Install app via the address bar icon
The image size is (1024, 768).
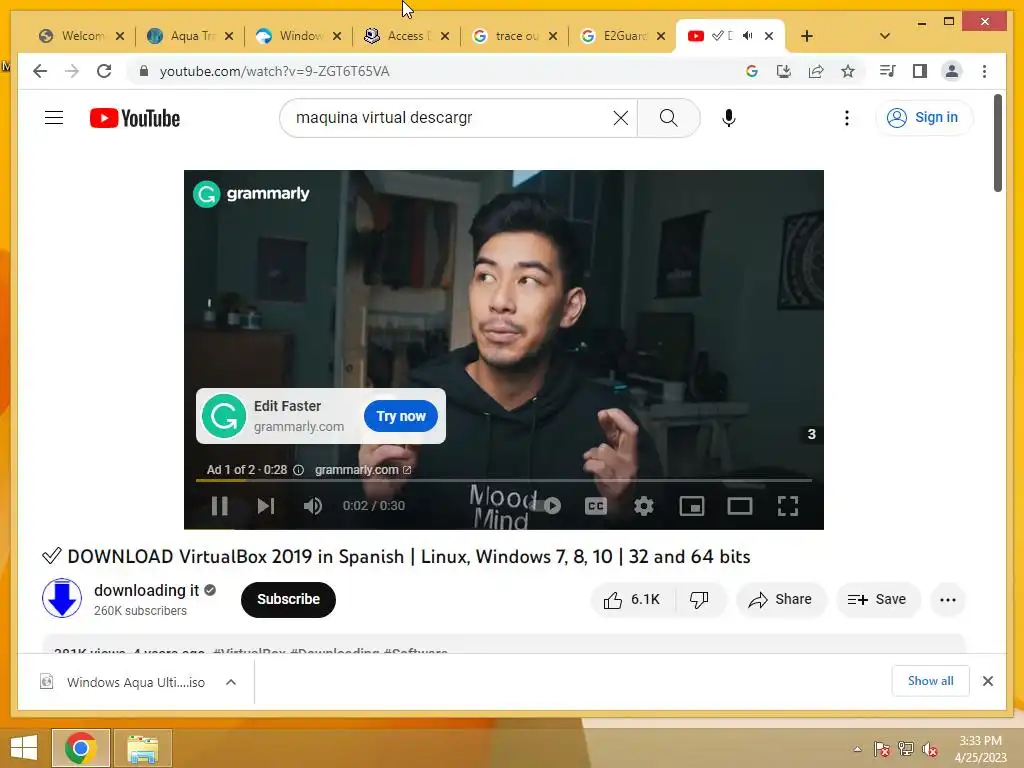point(784,71)
